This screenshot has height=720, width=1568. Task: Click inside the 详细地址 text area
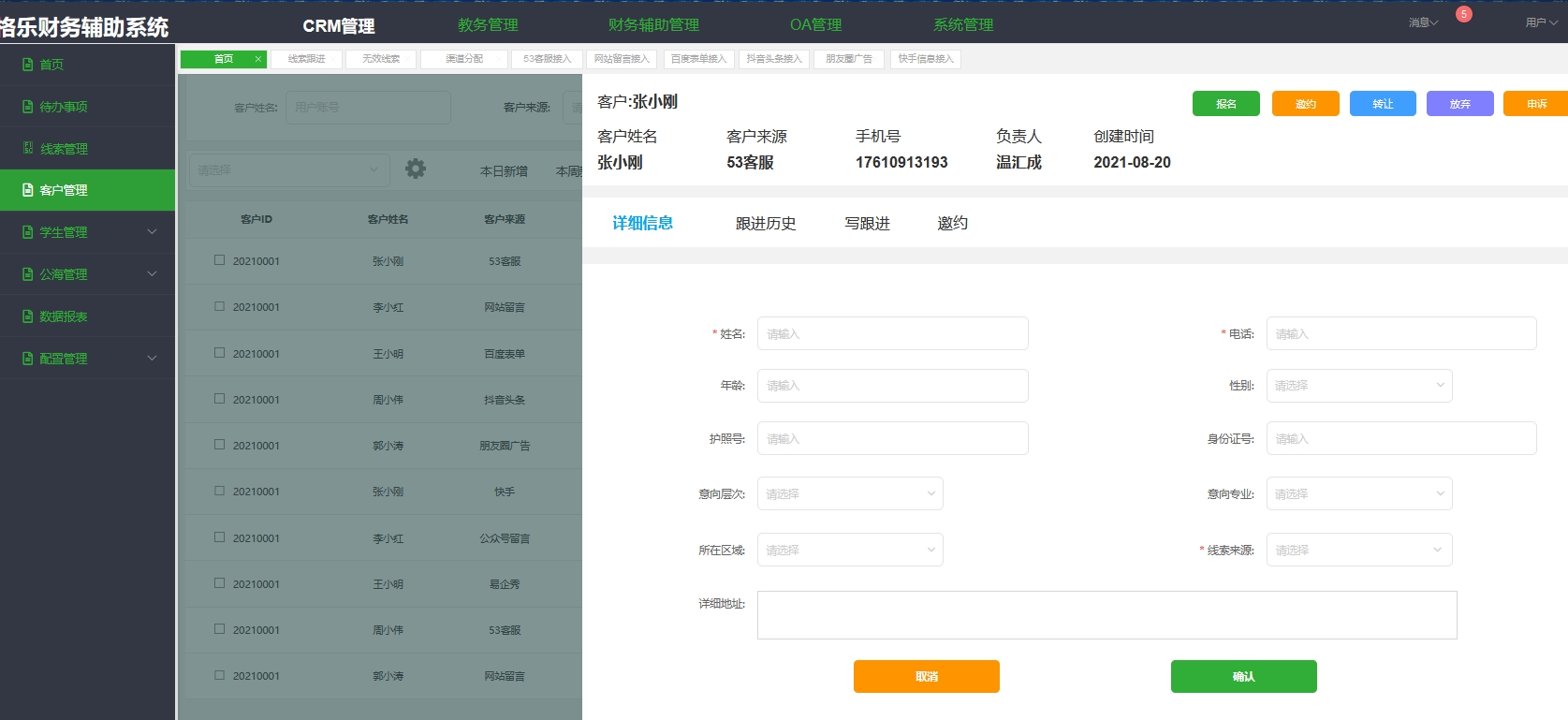[x=1107, y=615]
